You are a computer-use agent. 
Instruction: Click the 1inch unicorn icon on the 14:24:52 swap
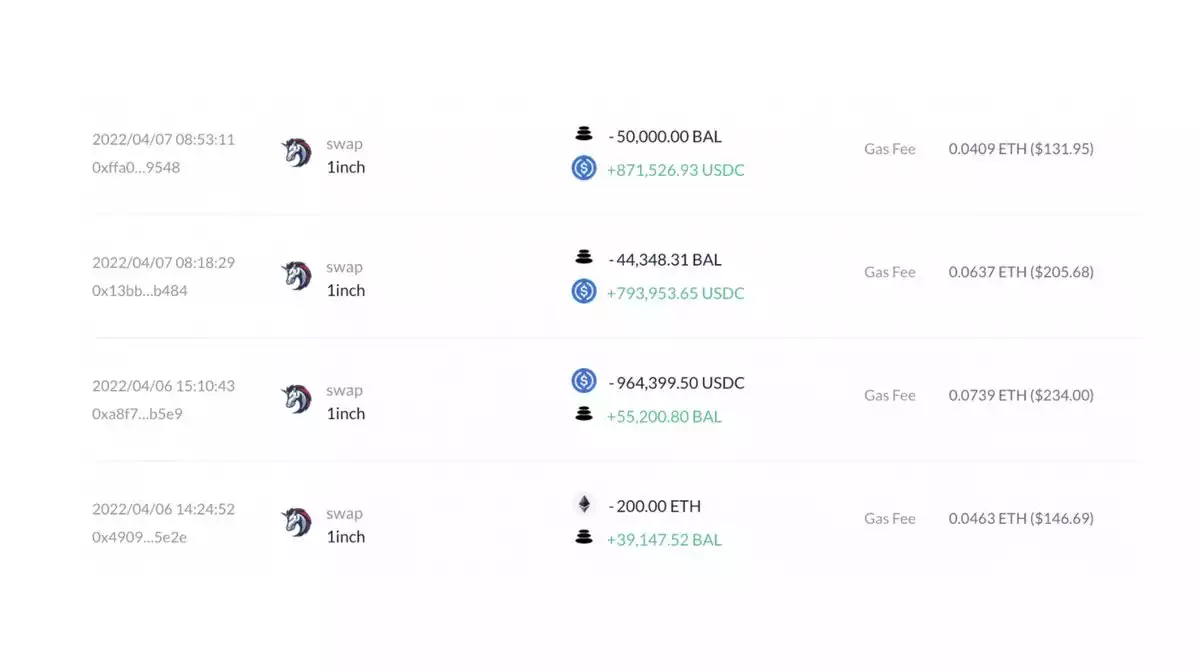tap(296, 522)
